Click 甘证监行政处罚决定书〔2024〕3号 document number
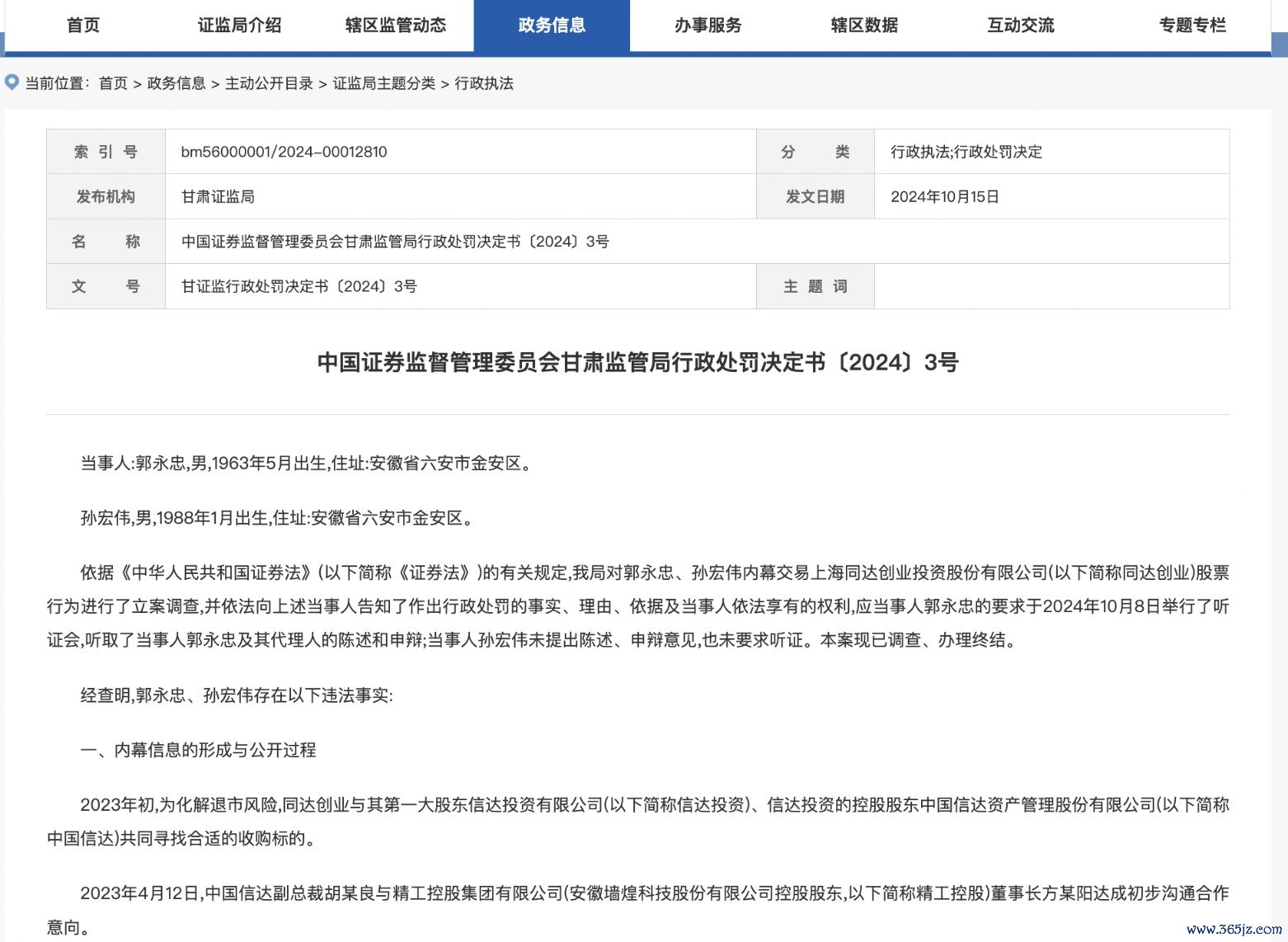 [299, 286]
